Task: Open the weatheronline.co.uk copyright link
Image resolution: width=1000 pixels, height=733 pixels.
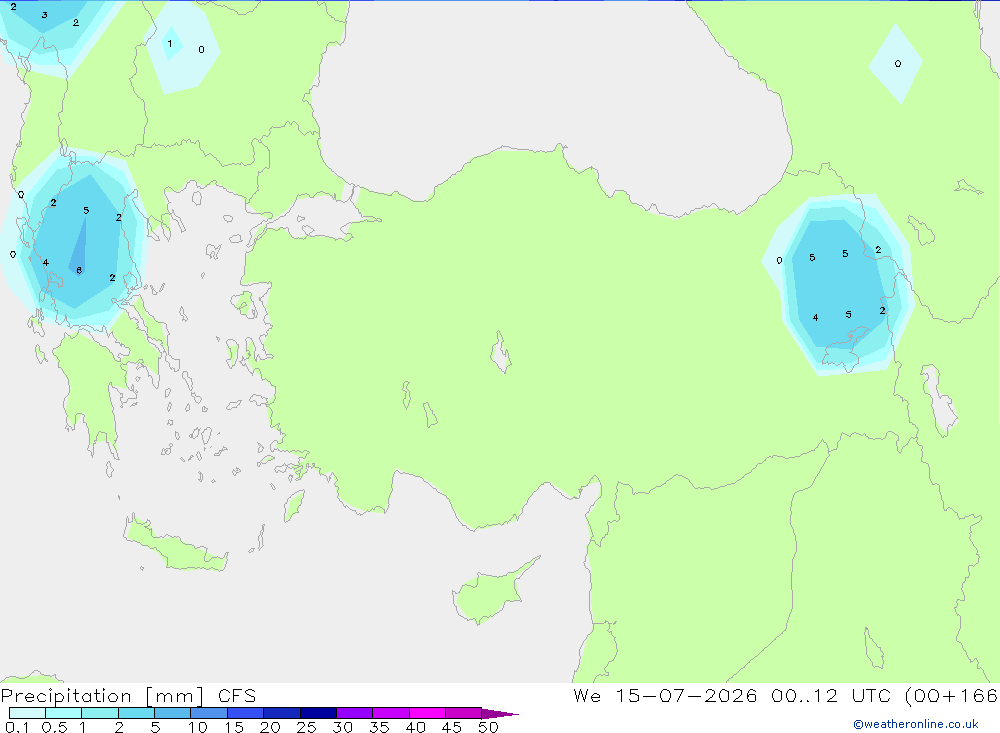Action: point(916,724)
